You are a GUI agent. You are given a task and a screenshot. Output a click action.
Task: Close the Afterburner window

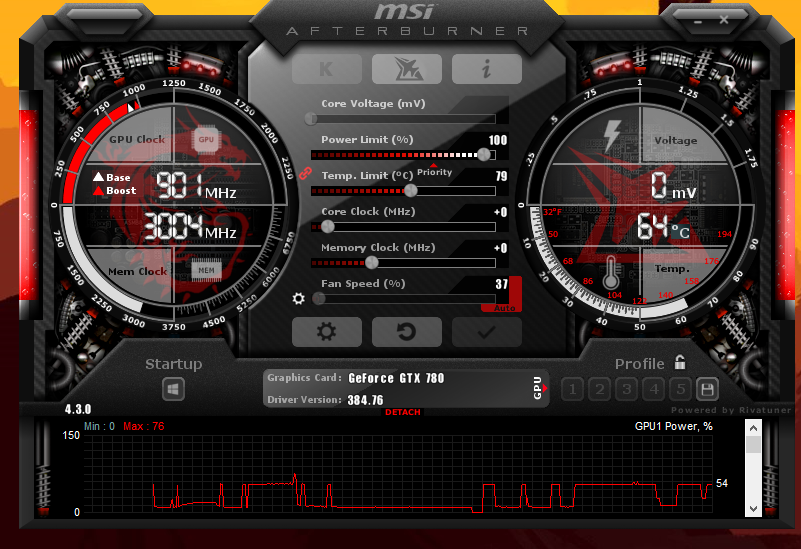click(x=724, y=20)
